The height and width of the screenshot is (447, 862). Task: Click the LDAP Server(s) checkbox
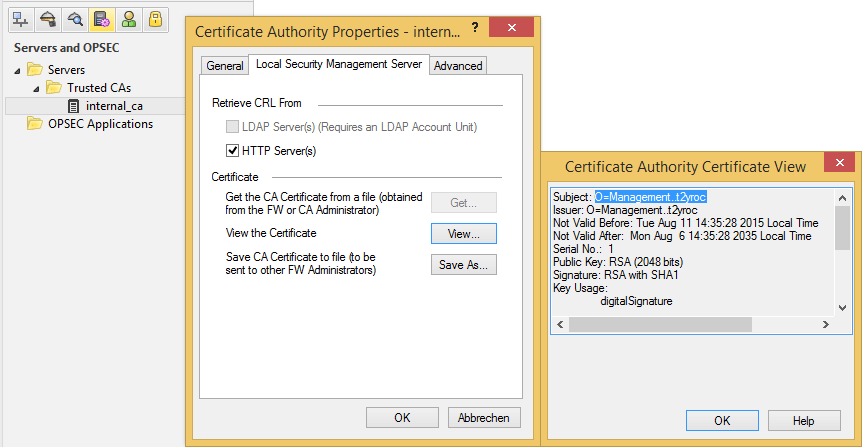click(x=233, y=127)
